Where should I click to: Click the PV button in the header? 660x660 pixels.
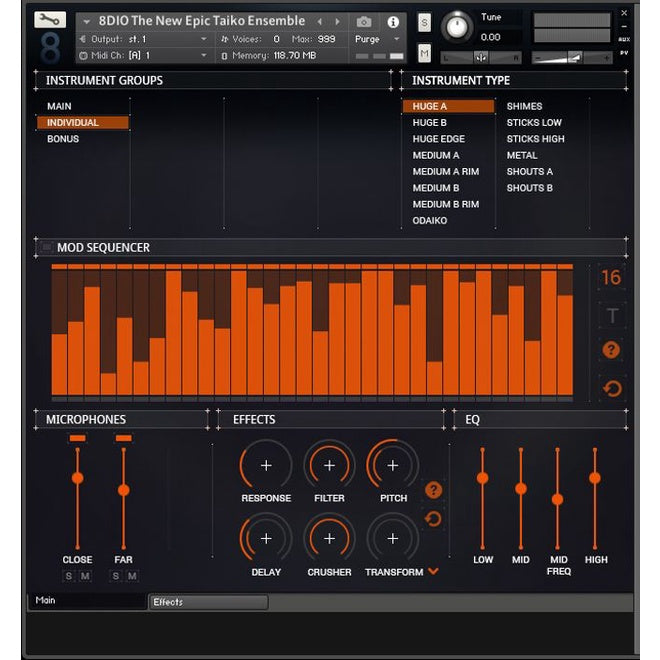[624, 53]
